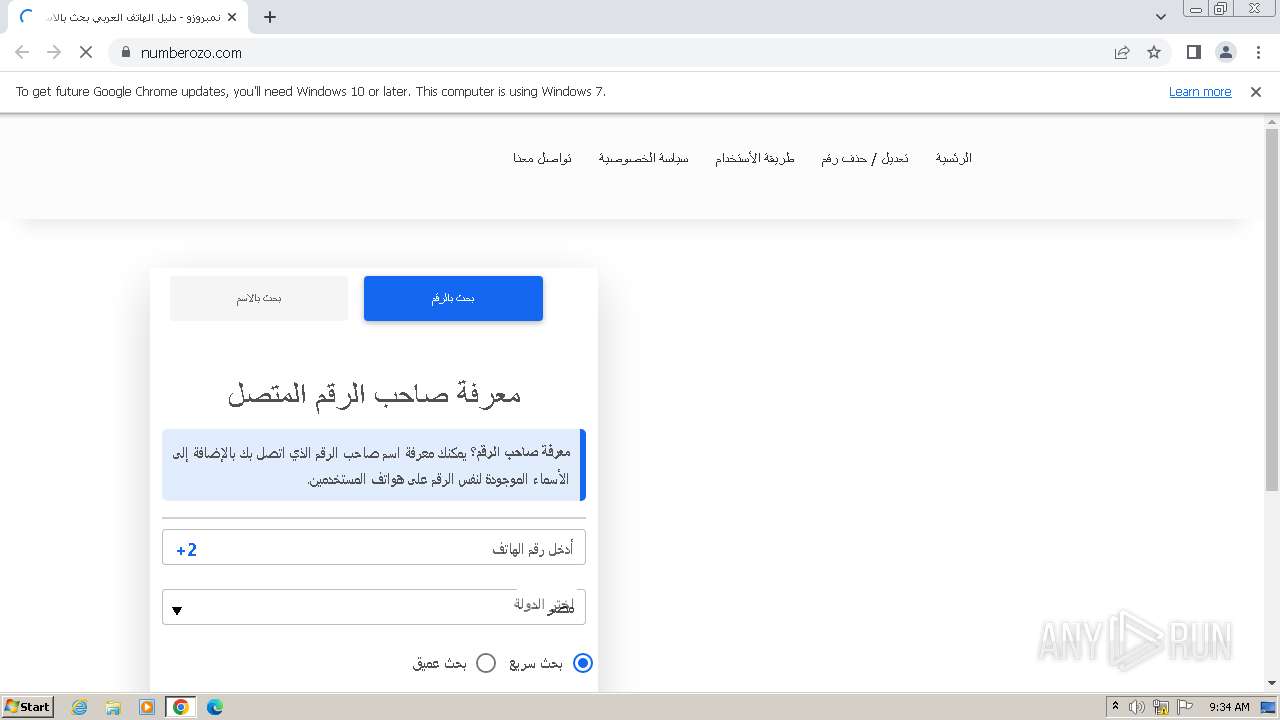Click the browser back arrow
Viewport: 1280px width, 720px height.
tap(22, 52)
